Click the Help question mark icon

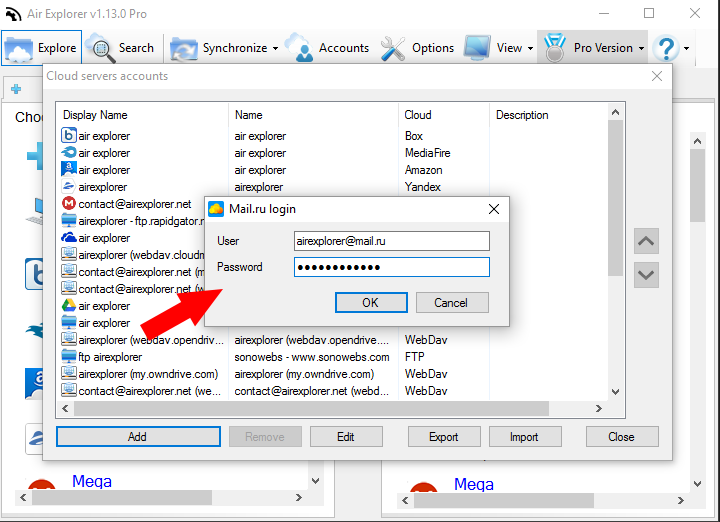[x=666, y=48]
